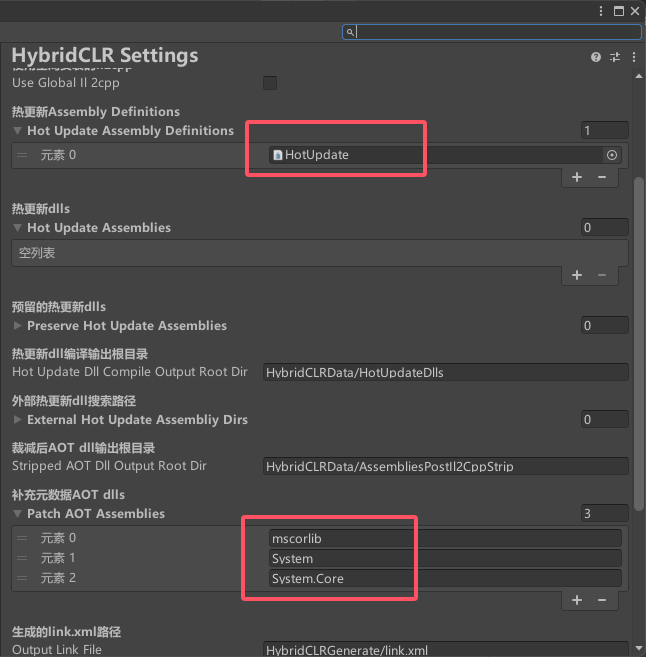The width and height of the screenshot is (646, 657).
Task: Select the System.Core element drag handle
Action: pyautogui.click(x=22, y=578)
